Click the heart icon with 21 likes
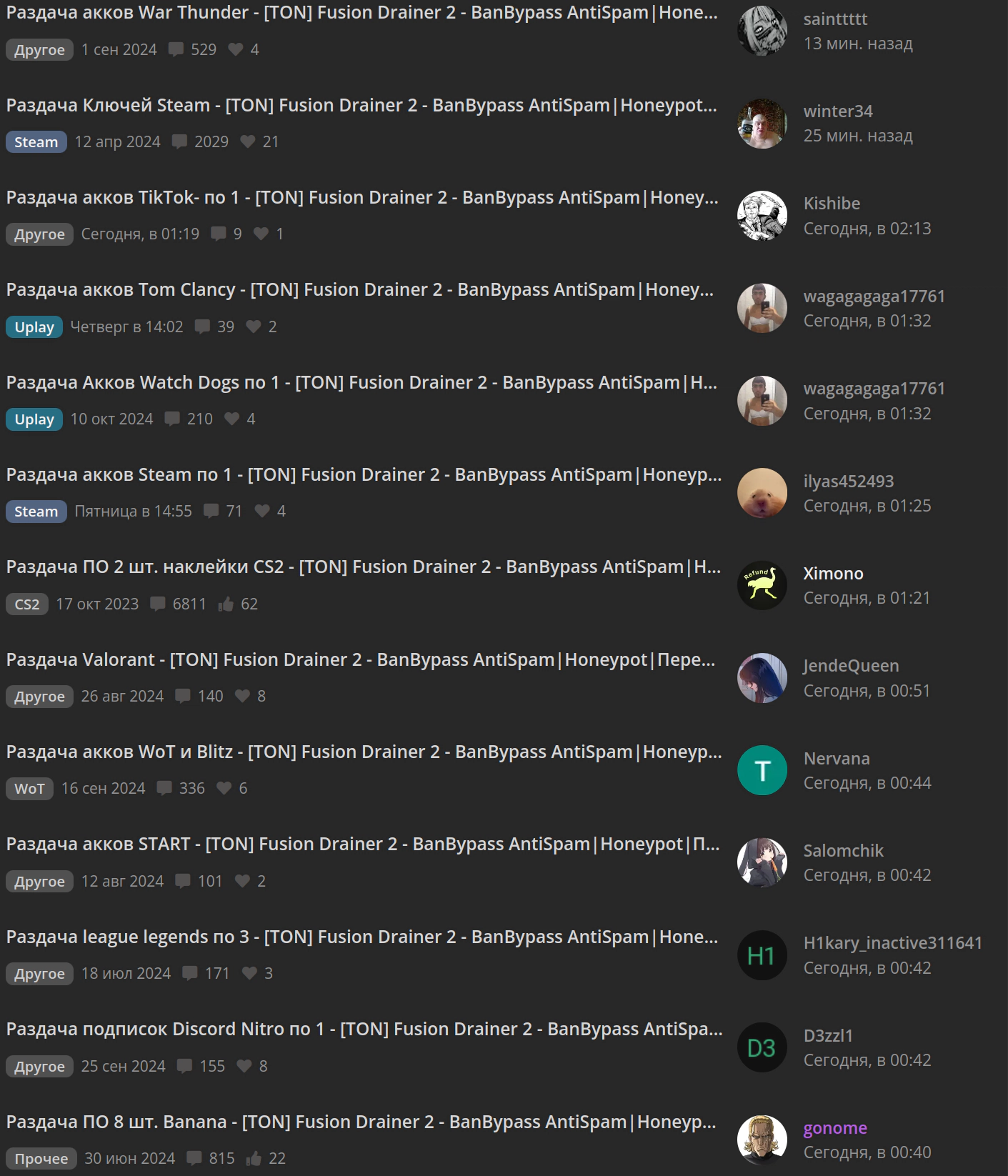This screenshot has height=1176, width=1008. [248, 141]
